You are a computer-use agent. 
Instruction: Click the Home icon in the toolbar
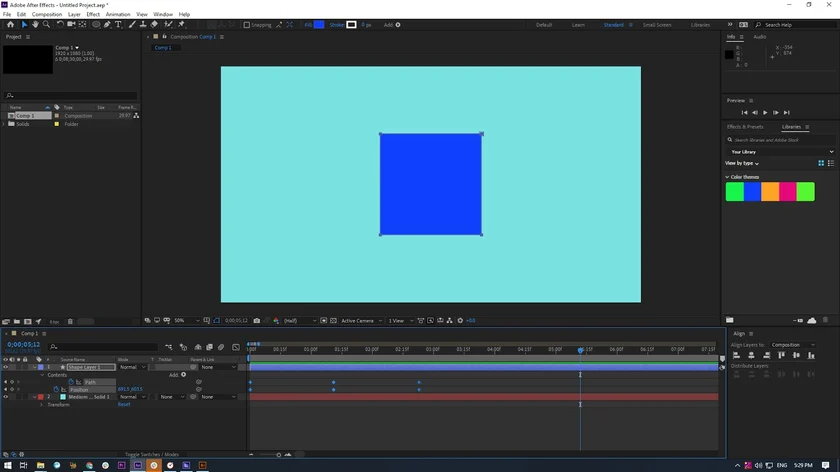(x=11, y=25)
